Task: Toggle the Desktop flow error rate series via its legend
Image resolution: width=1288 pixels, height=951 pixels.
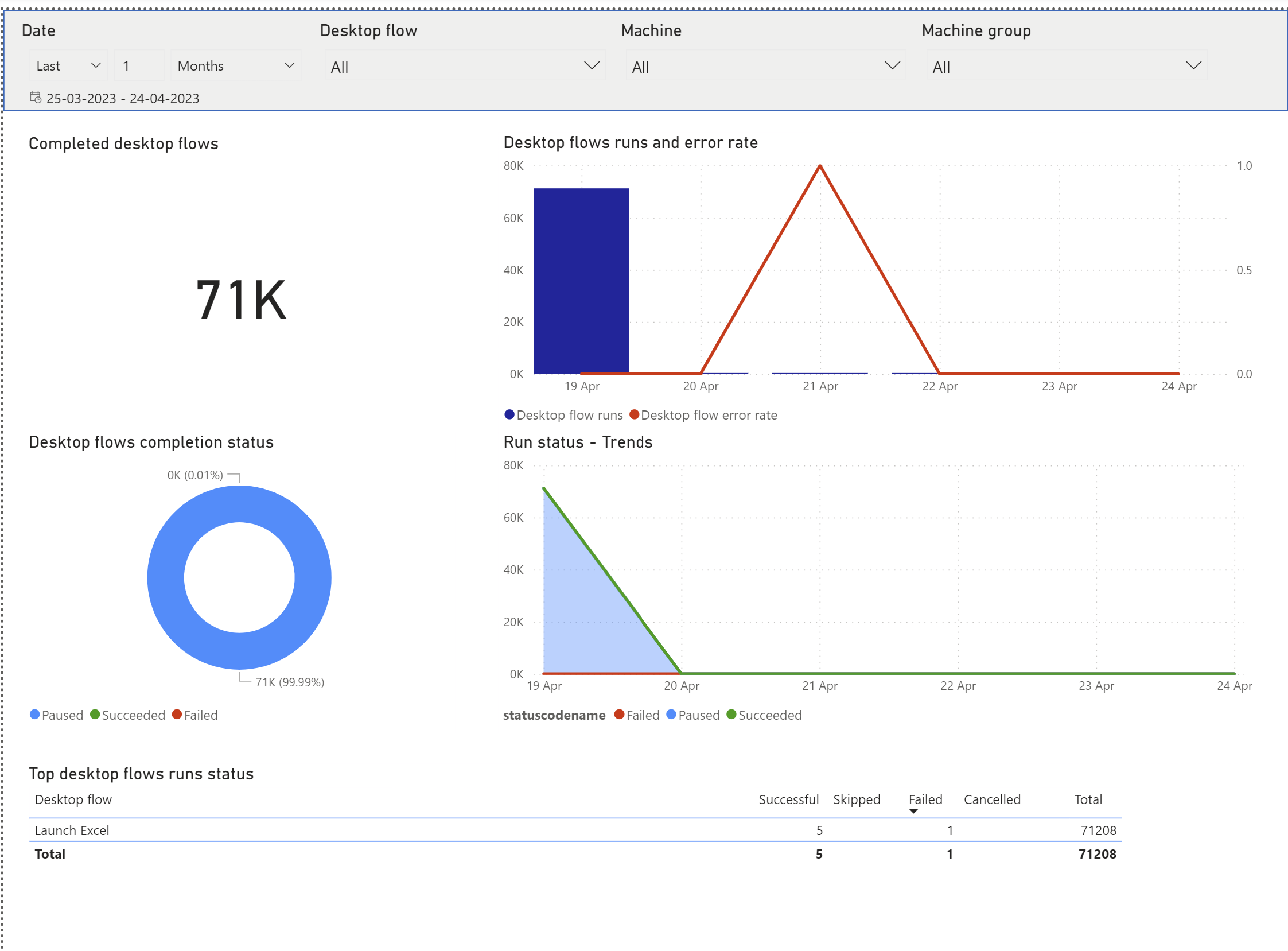Action: point(635,414)
